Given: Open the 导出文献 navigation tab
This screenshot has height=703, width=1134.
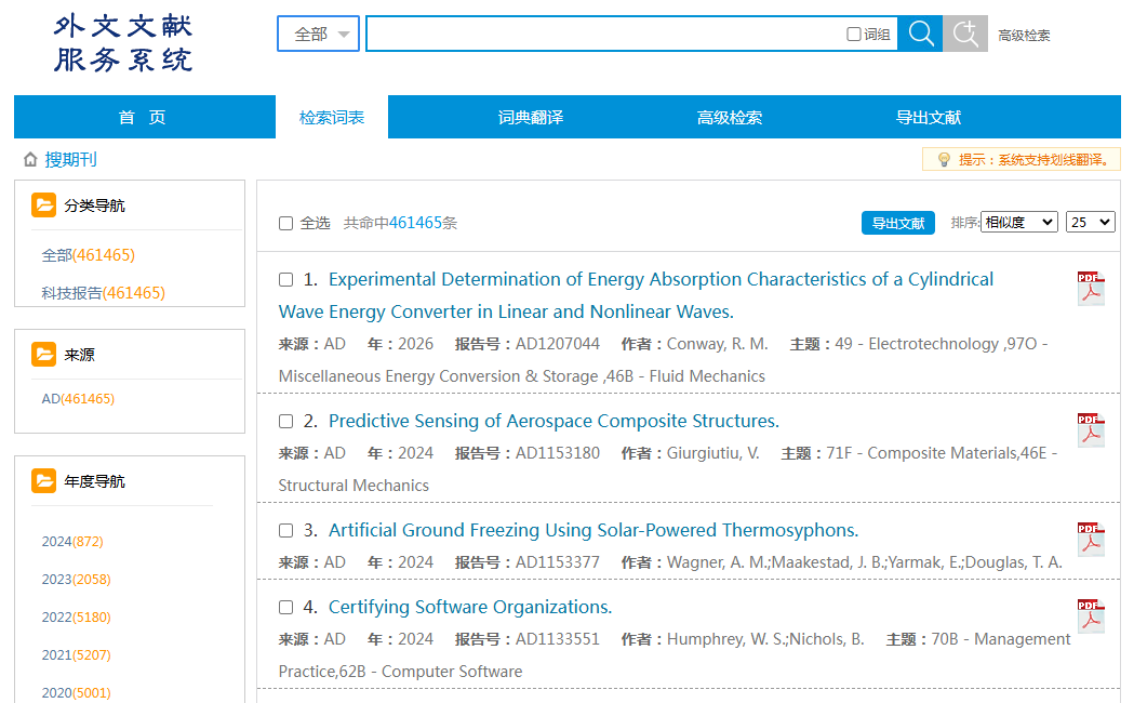Looking at the screenshot, I should (x=928, y=117).
